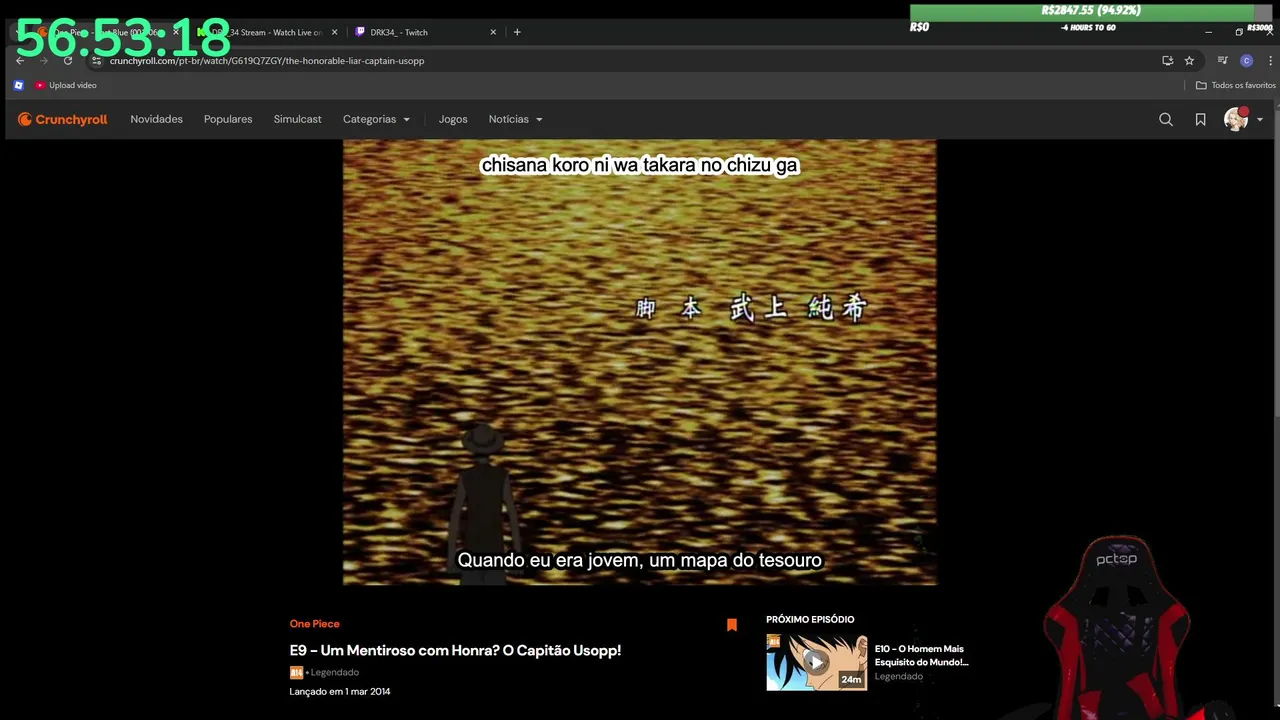Click the episode title E9 text

pyautogui.click(x=455, y=650)
